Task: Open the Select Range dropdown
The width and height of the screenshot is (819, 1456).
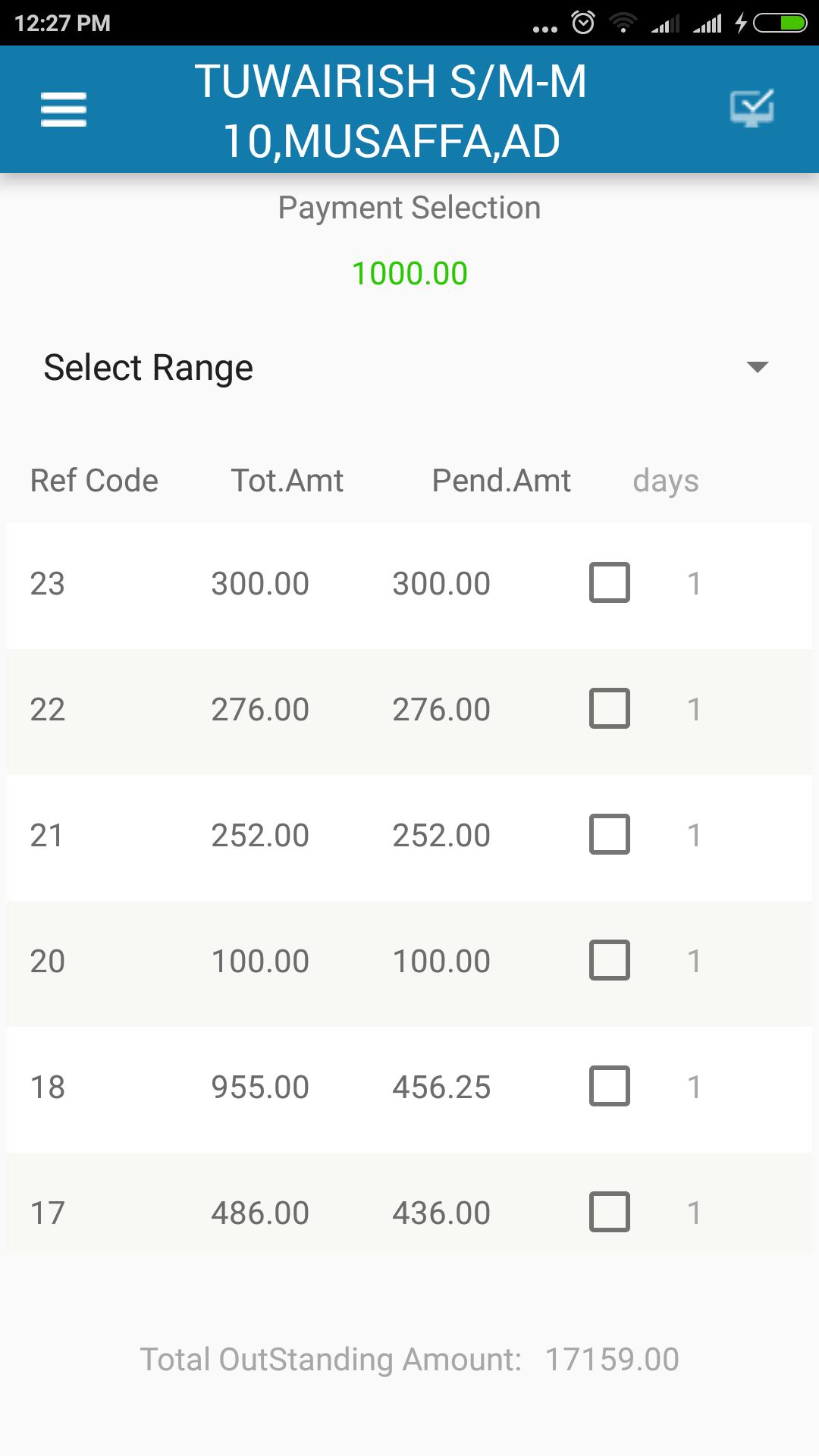Action: 409,368
